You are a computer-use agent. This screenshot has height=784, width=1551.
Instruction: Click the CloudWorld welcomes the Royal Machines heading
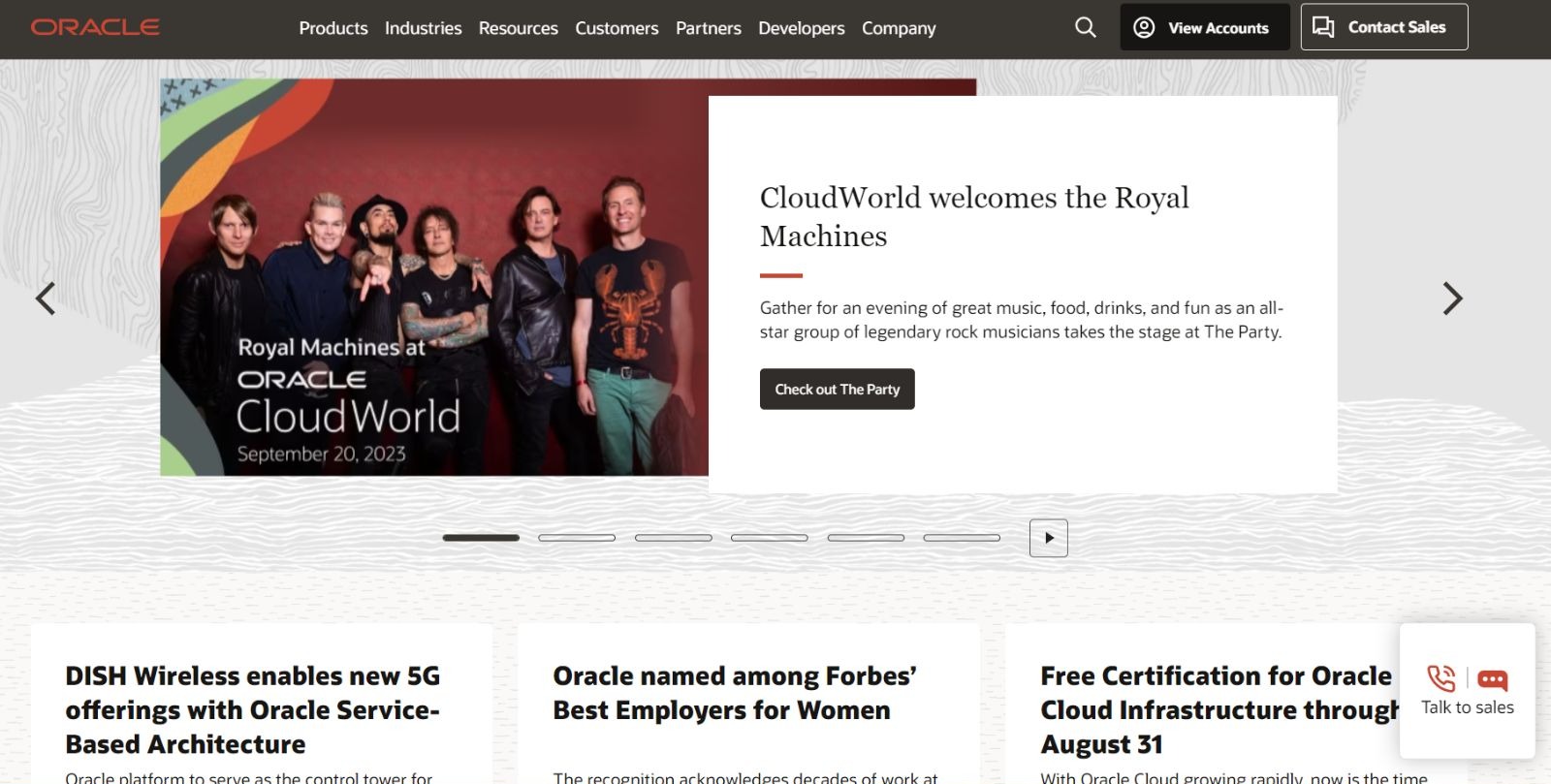[974, 216]
